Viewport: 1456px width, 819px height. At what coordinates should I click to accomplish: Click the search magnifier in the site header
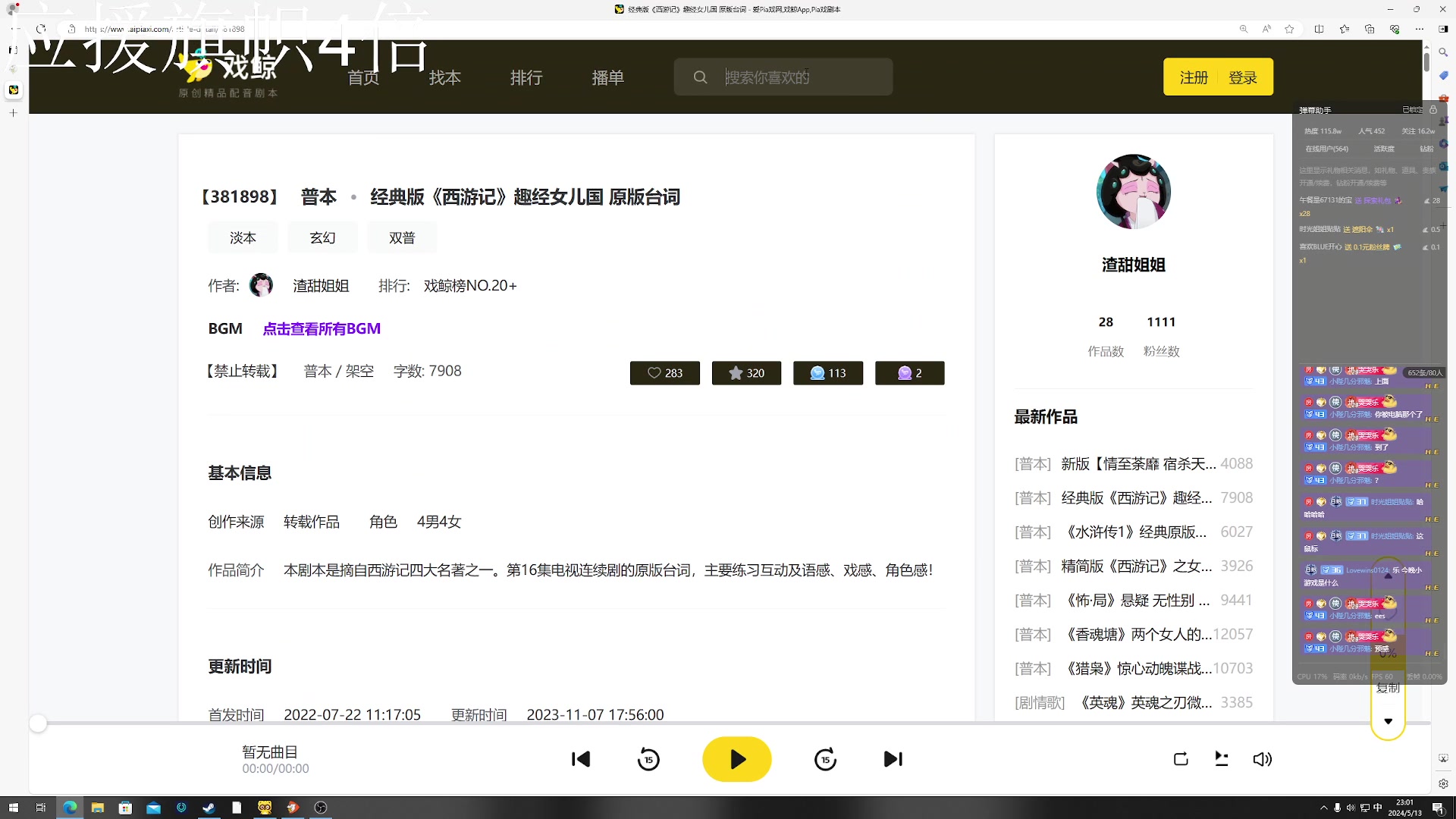coord(700,77)
